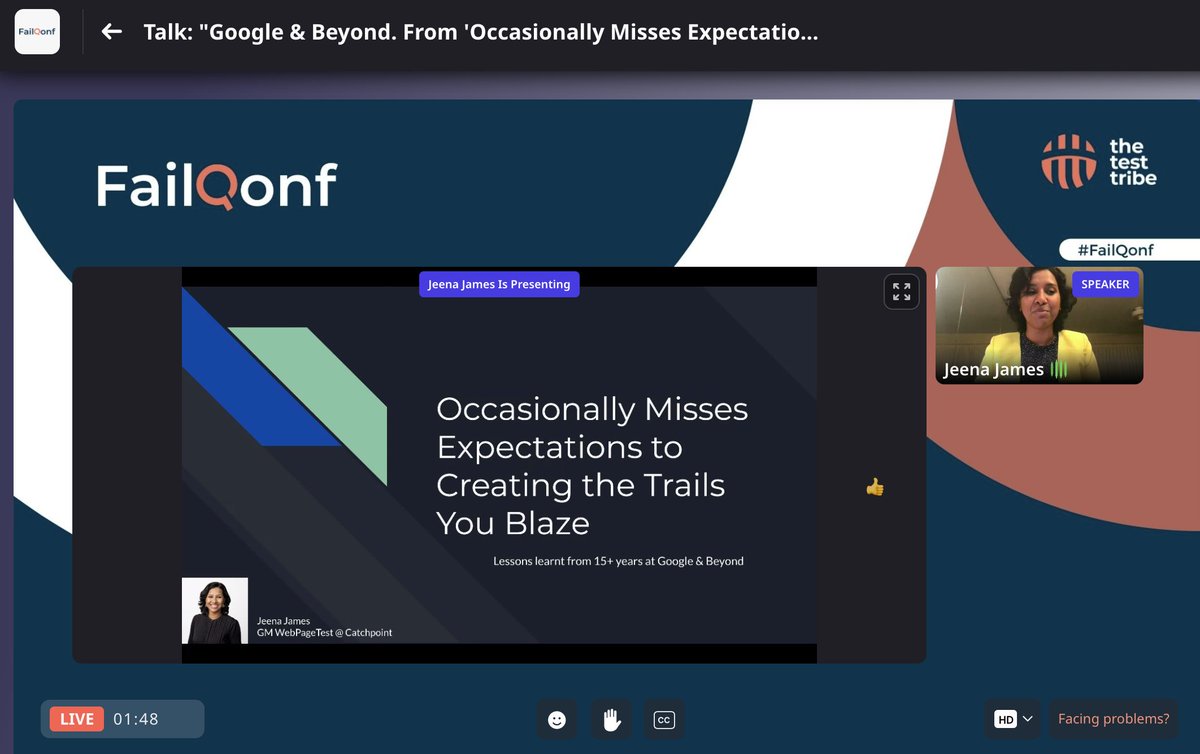The height and width of the screenshot is (754, 1200).
Task: Click the thumbs up reaction emoji
Action: coord(875,487)
